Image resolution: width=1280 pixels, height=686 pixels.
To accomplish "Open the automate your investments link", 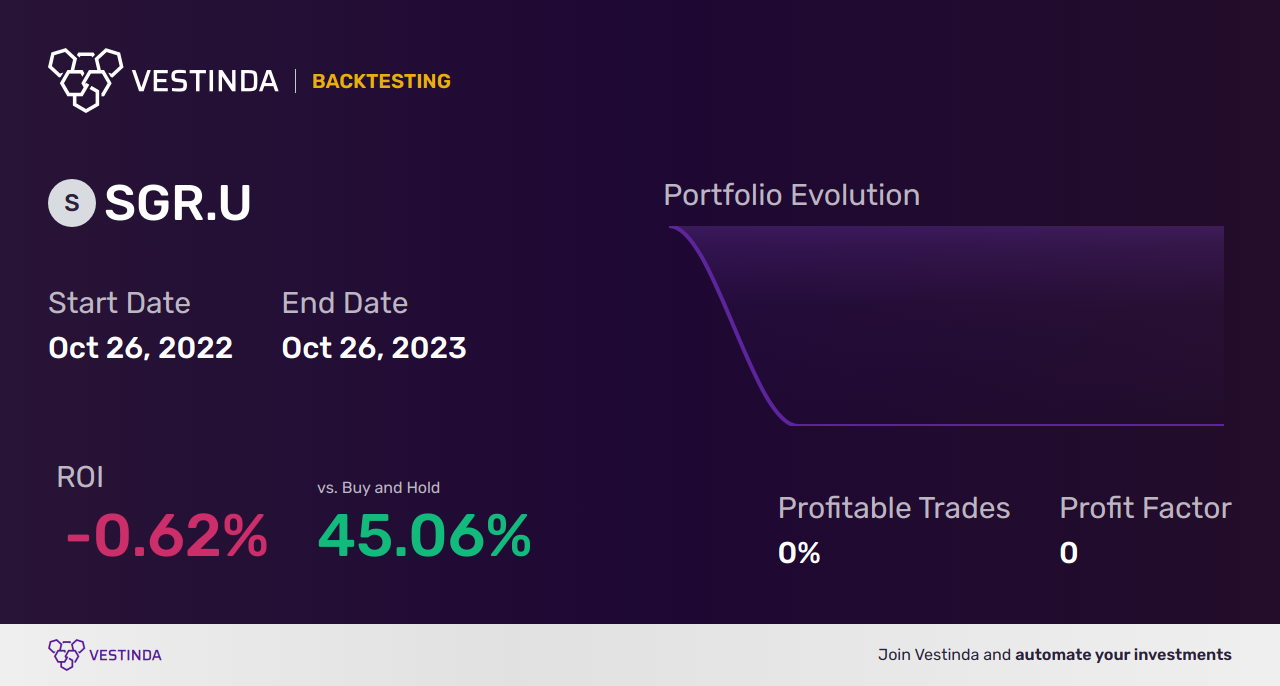I will pos(1124,655).
